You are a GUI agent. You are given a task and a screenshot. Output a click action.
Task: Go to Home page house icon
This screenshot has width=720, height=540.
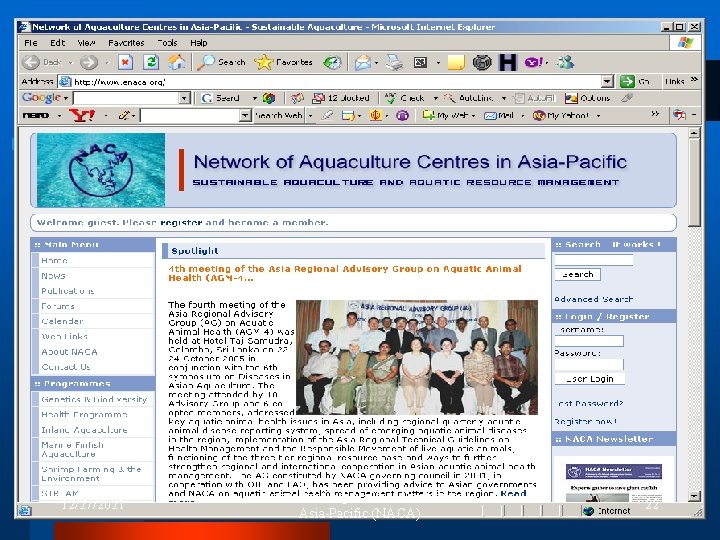[176, 62]
